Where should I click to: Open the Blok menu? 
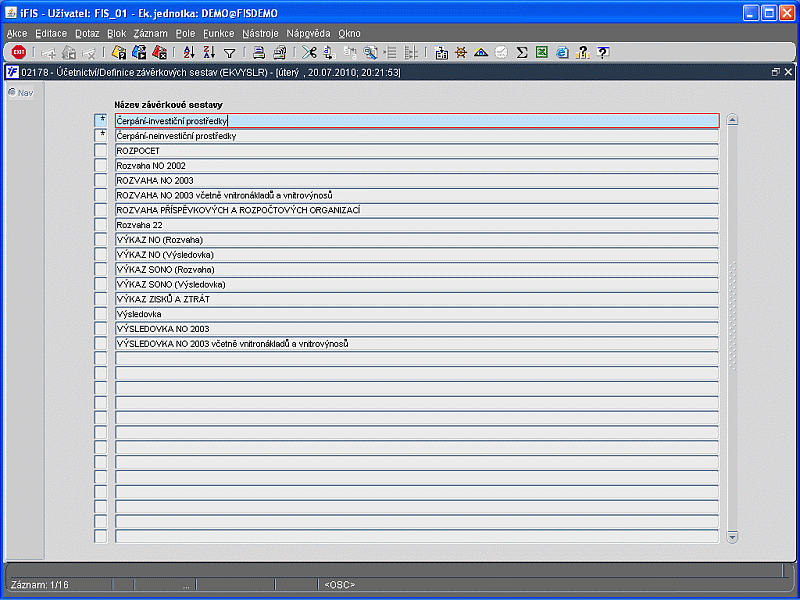(117, 34)
